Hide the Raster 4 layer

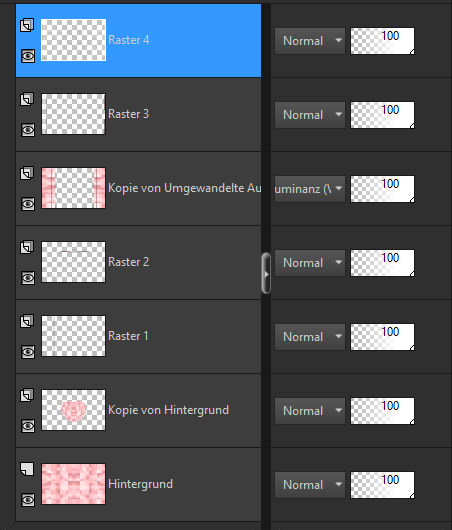(28, 56)
